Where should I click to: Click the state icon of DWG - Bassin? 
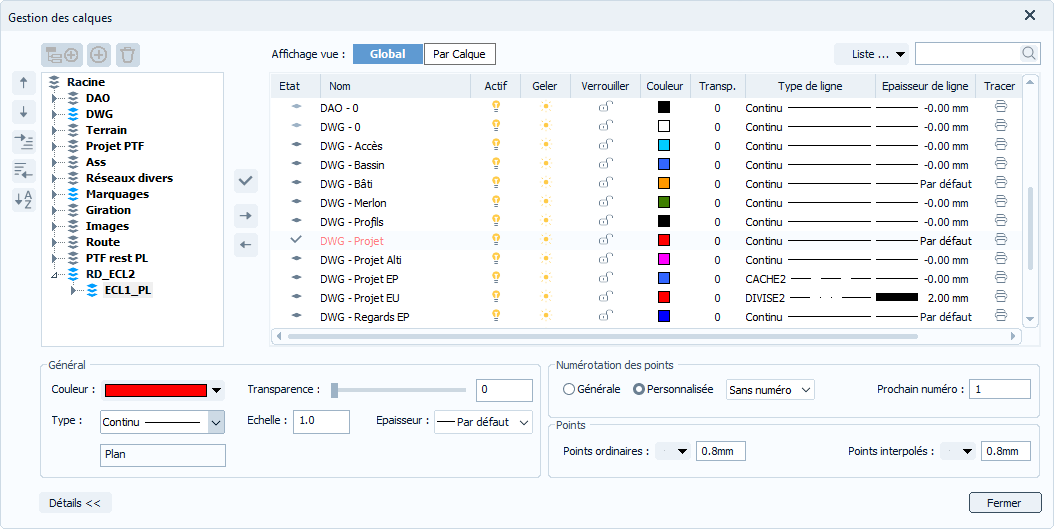coord(296,163)
